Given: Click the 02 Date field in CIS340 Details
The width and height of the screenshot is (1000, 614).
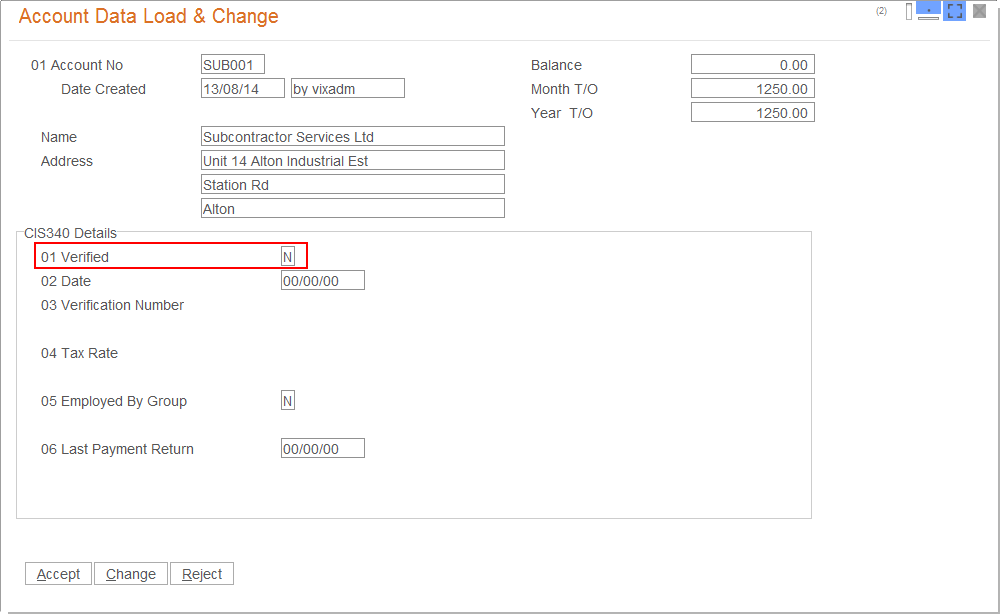Looking at the screenshot, I should (x=323, y=281).
